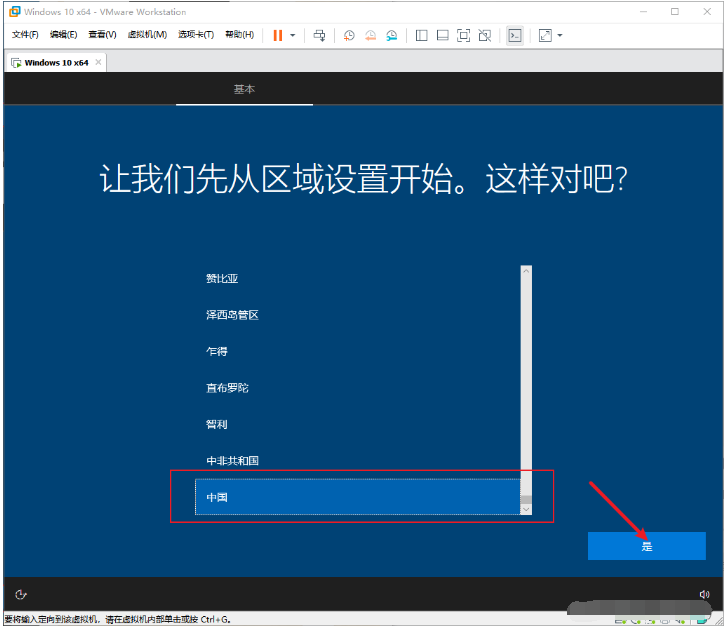The height and width of the screenshot is (629, 727).
Task: Toggle the show sidebar library icon
Action: point(421,35)
